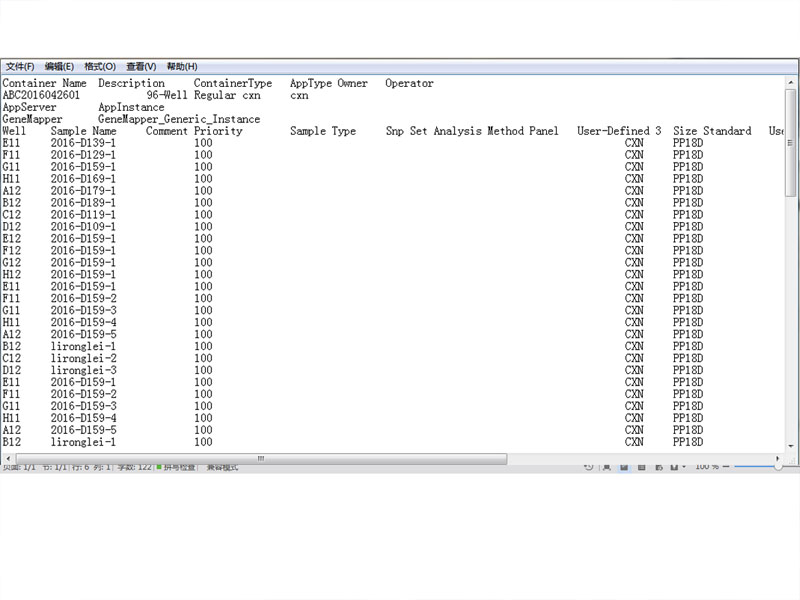Click 兼容模式 compatibility mode indicator

[x=223, y=467]
